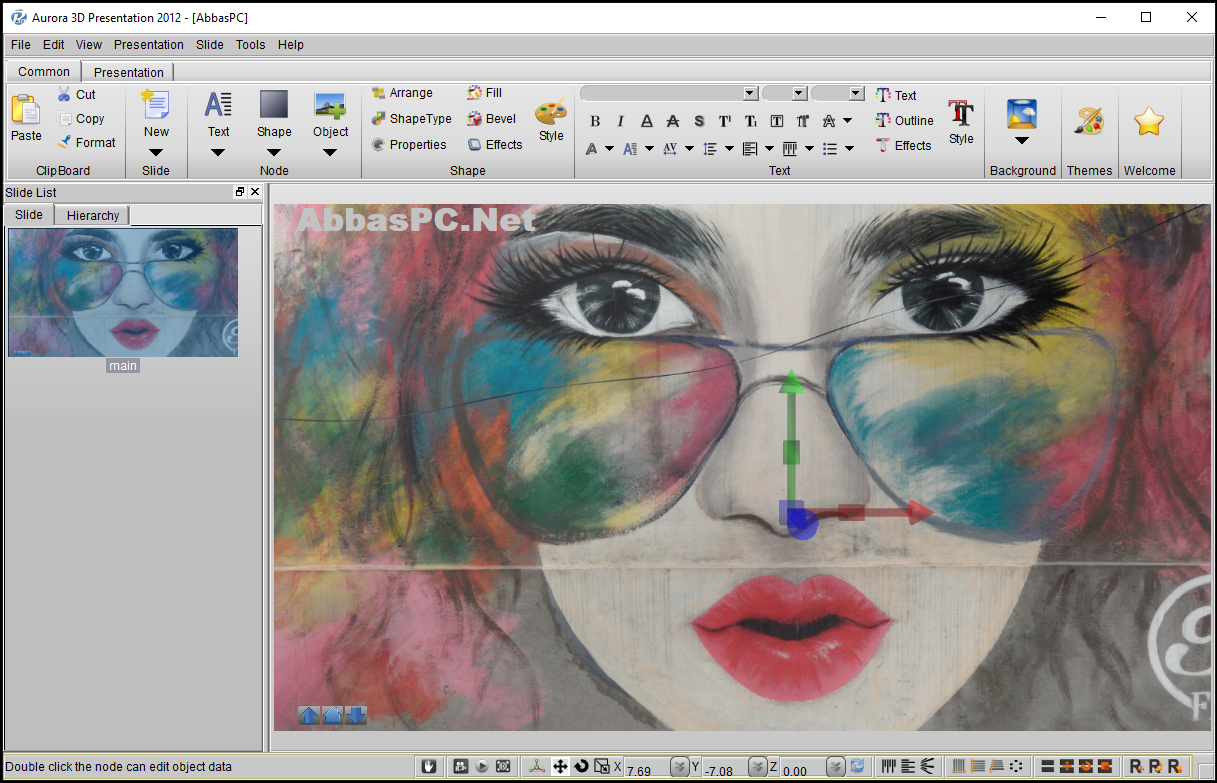Open the Themes palette icon
The image size is (1217, 783).
click(1089, 121)
